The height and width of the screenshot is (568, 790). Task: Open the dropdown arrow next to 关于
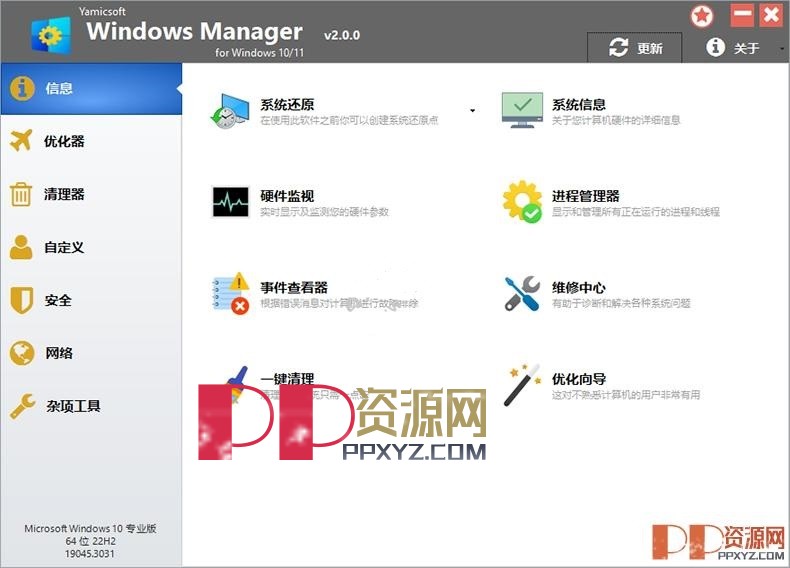pyautogui.click(x=782, y=48)
